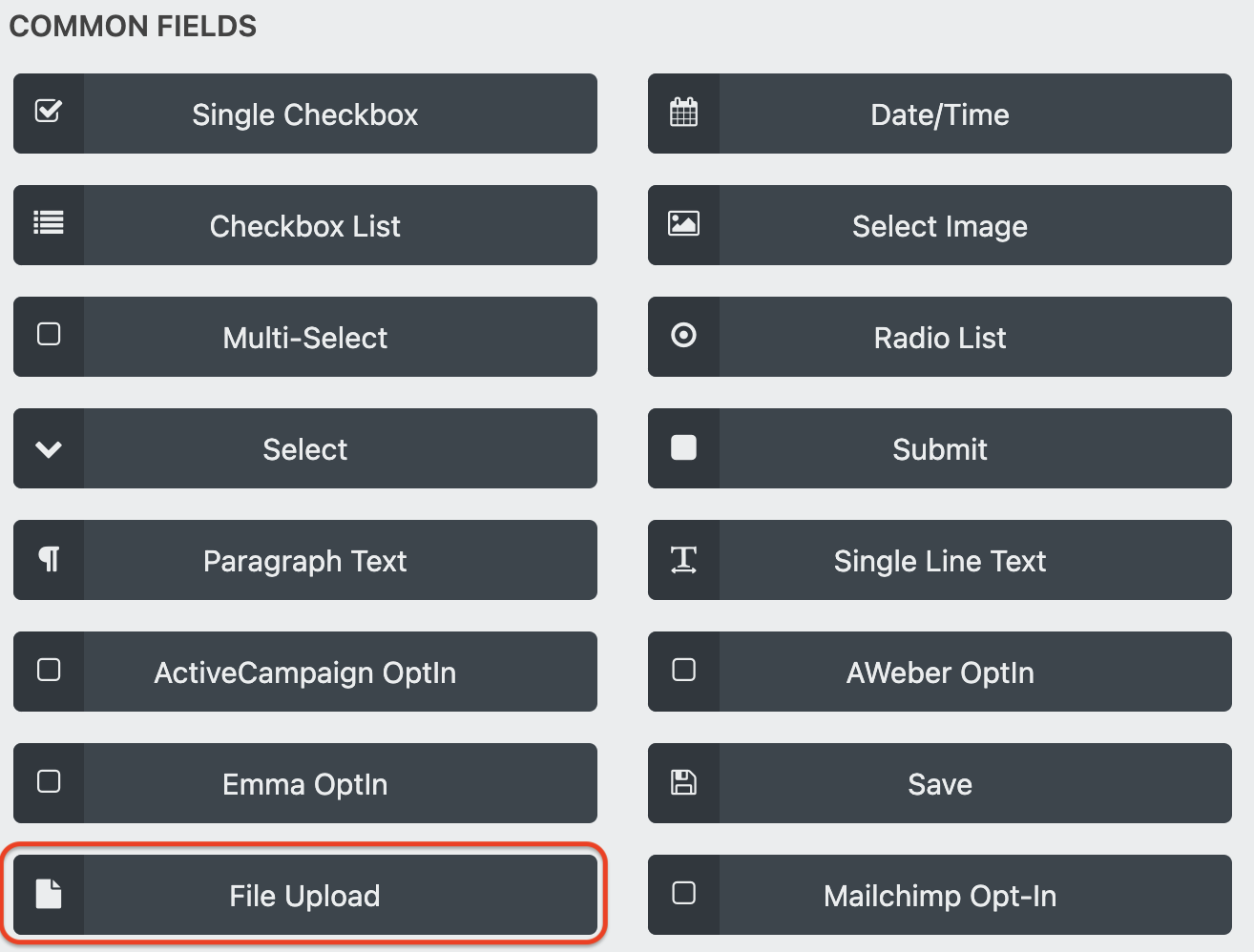Select the Mailchimp Opt-In field
The height and width of the screenshot is (952, 1254).
(x=939, y=895)
